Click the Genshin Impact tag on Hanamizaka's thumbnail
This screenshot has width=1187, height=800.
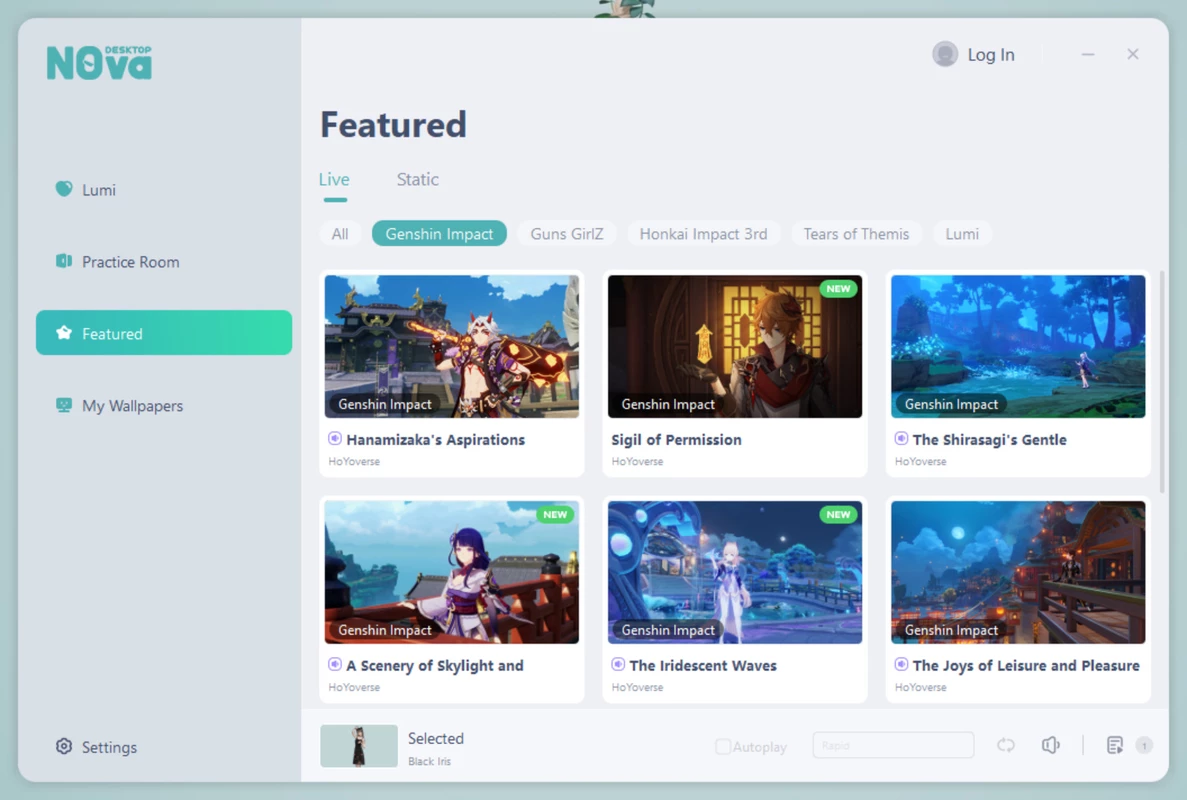pyautogui.click(x=385, y=404)
